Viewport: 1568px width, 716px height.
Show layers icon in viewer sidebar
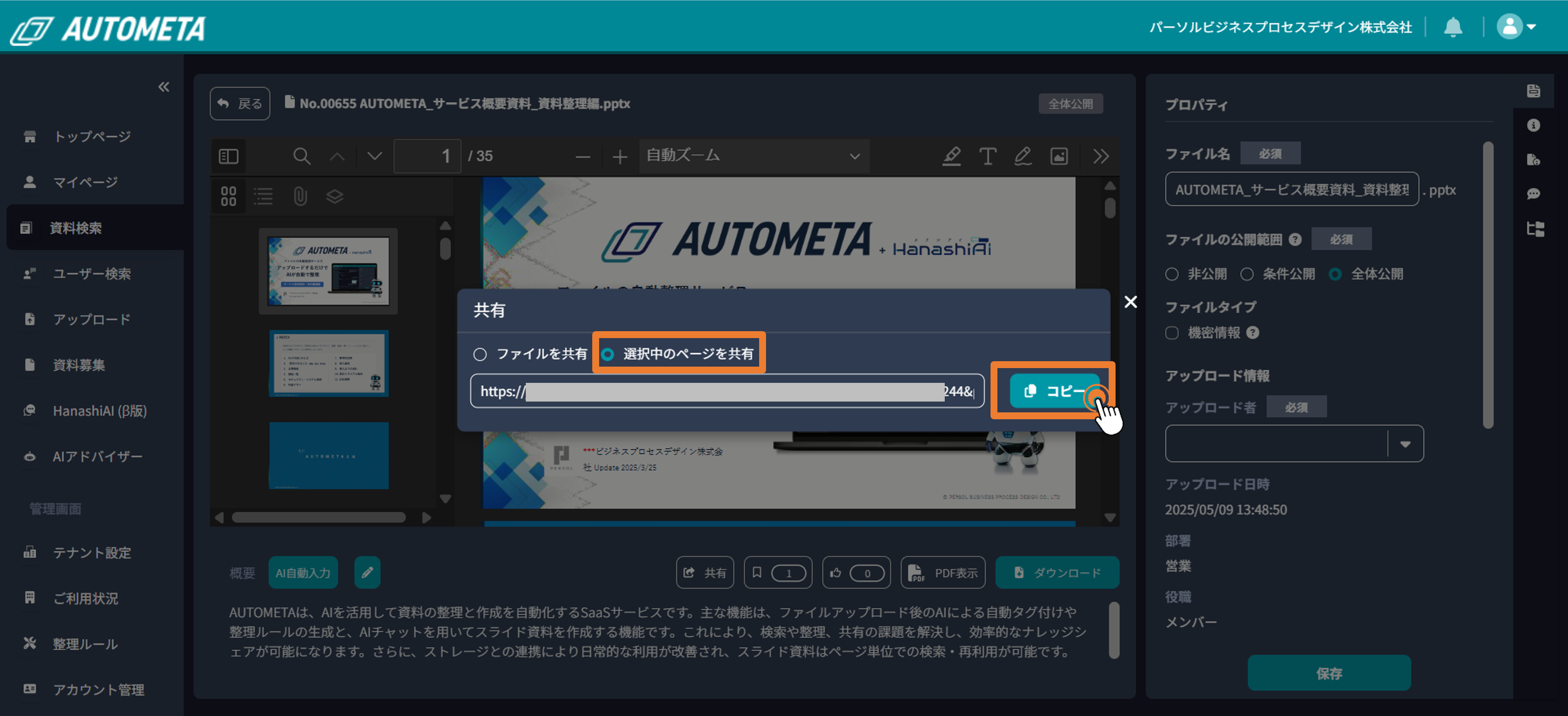335,196
